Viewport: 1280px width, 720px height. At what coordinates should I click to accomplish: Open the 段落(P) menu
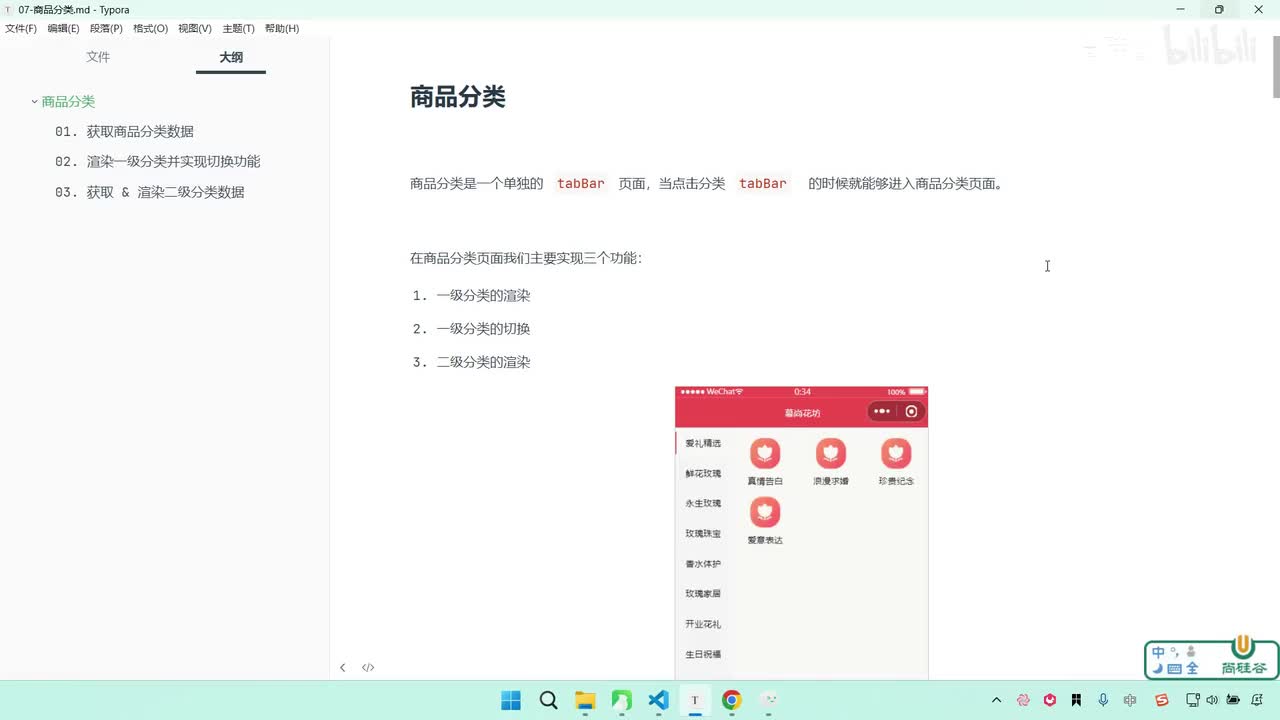pos(106,29)
